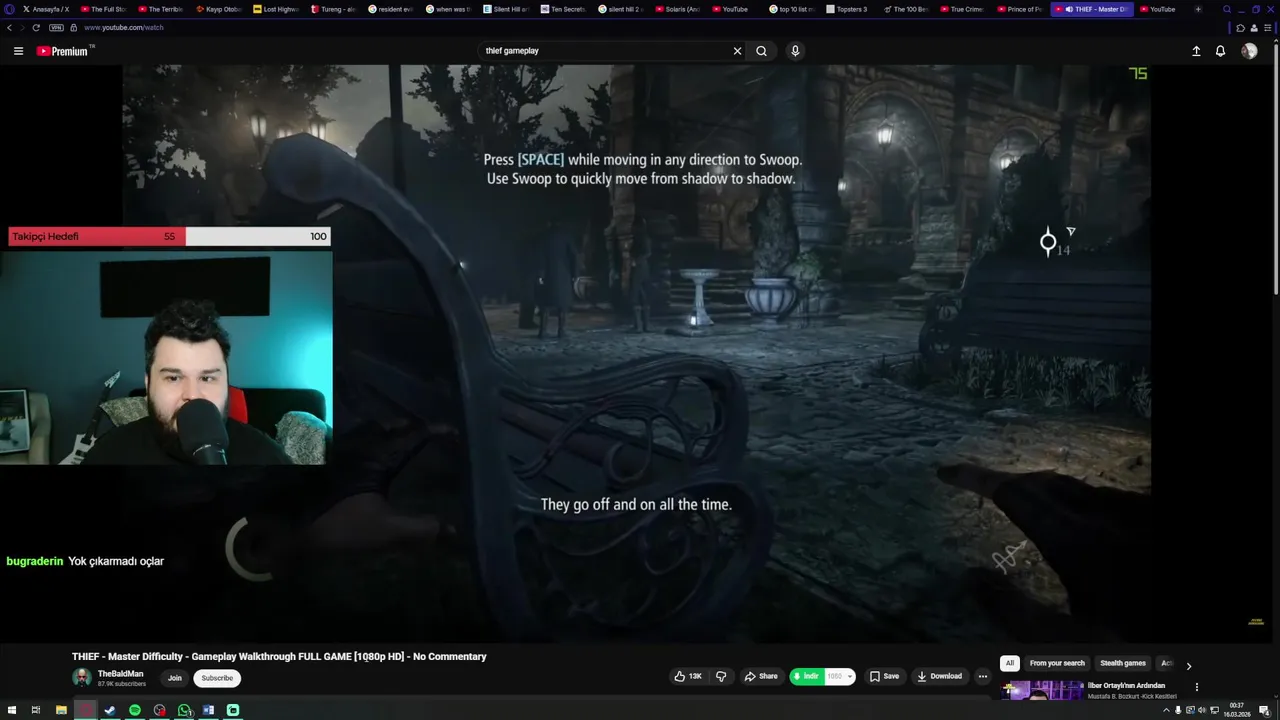Save the video to a playlist
1280x720 pixels.
click(x=884, y=677)
